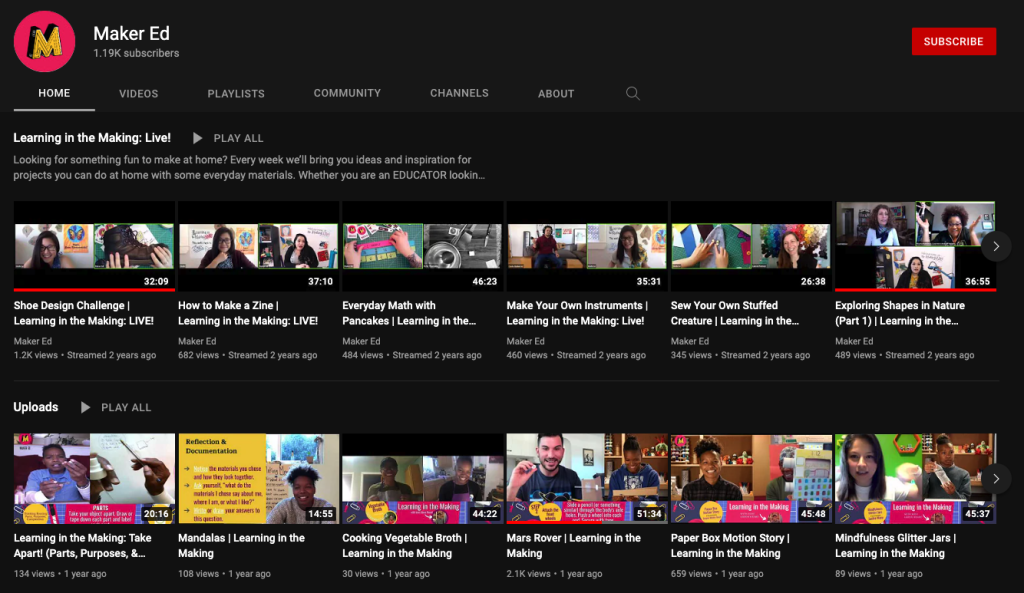This screenshot has height=593, width=1024.
Task: Play the Shoe Design Challenge video thumbnail
Action: pos(94,246)
